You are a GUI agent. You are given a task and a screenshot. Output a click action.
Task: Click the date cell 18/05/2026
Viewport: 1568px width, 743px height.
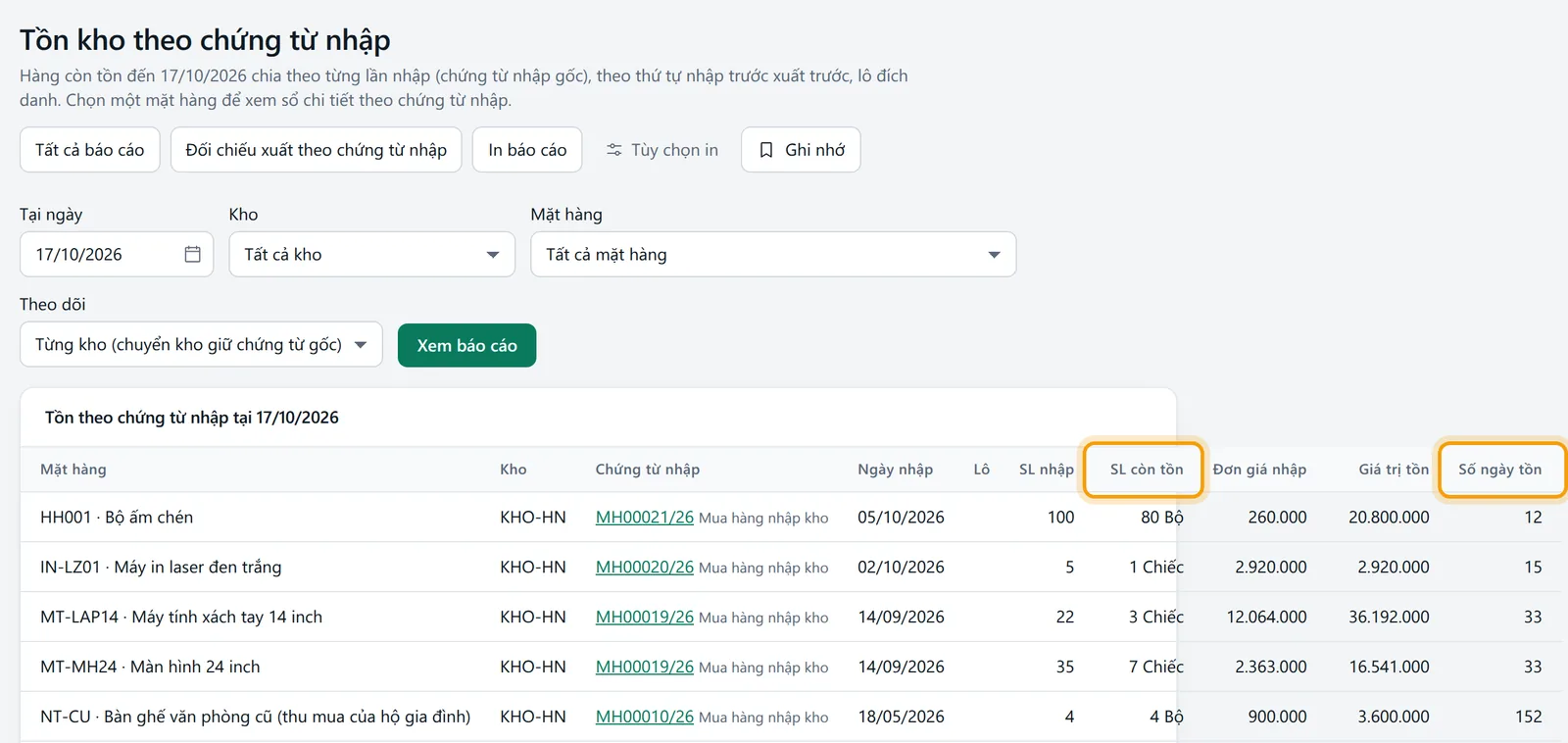901,717
